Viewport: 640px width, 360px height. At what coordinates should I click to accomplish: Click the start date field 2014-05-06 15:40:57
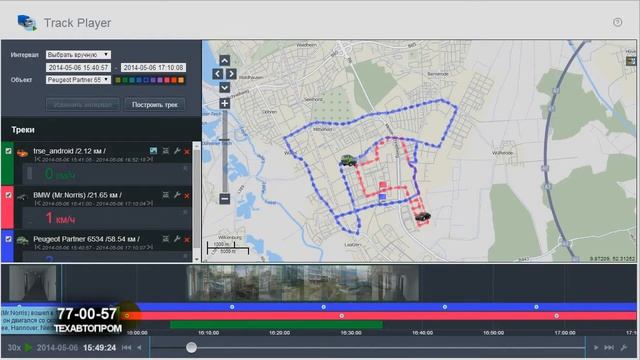pos(78,67)
